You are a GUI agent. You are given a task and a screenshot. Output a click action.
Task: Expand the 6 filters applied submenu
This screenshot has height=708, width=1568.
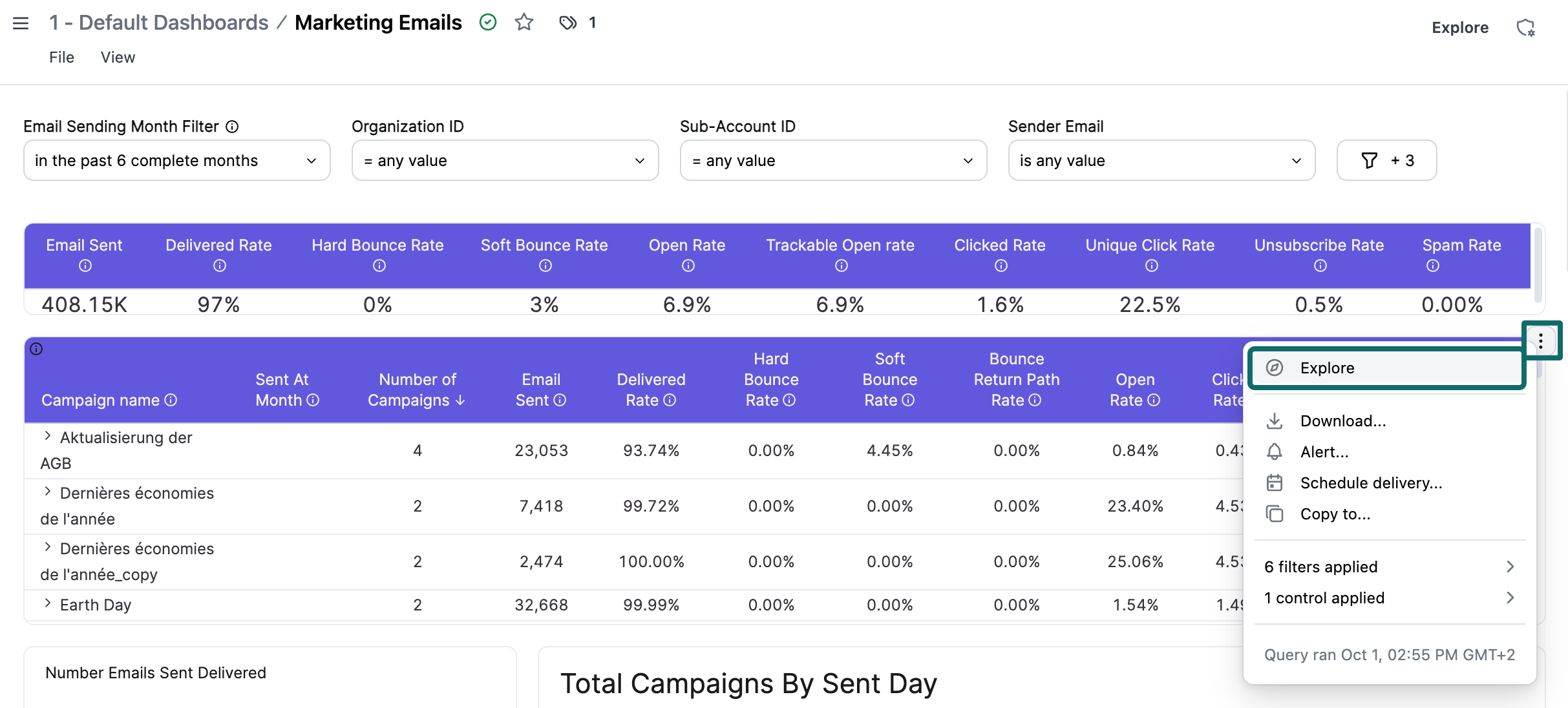click(x=1388, y=567)
